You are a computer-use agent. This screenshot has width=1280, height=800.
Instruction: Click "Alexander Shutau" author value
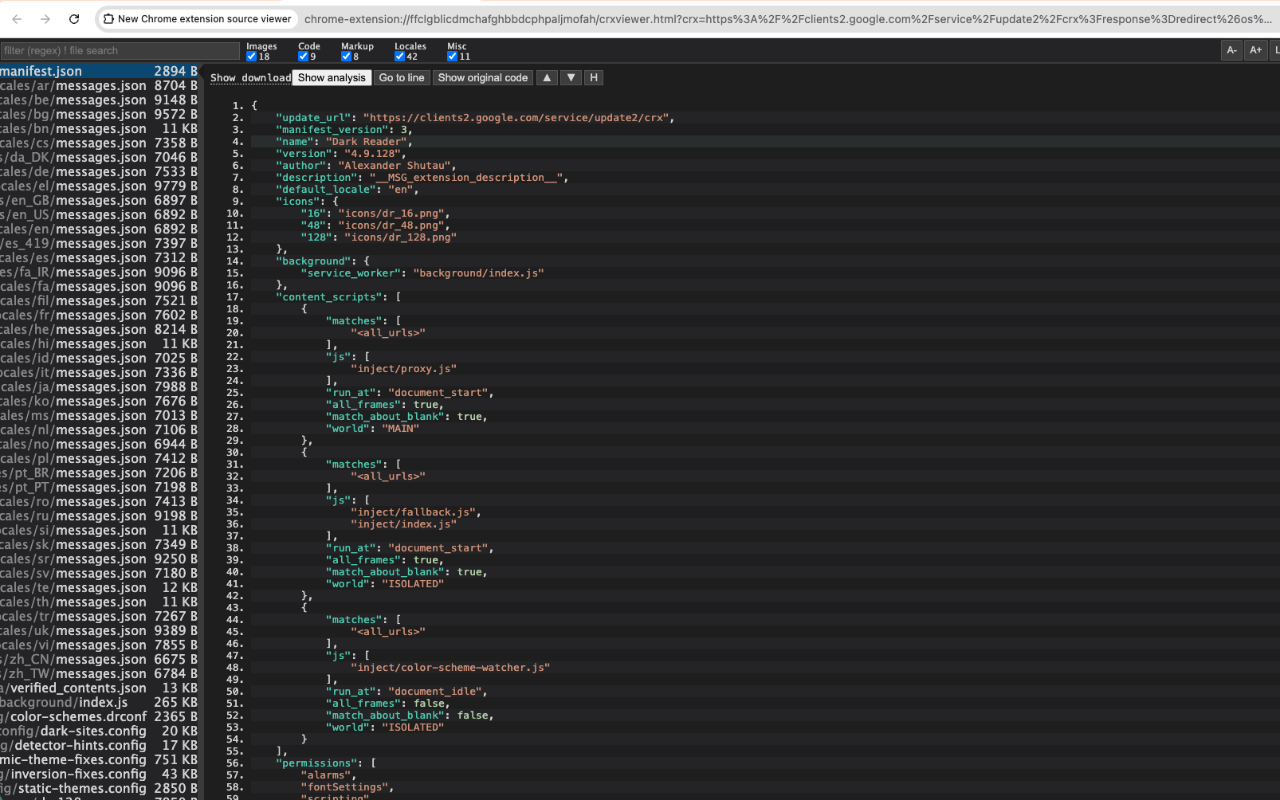[397, 166]
